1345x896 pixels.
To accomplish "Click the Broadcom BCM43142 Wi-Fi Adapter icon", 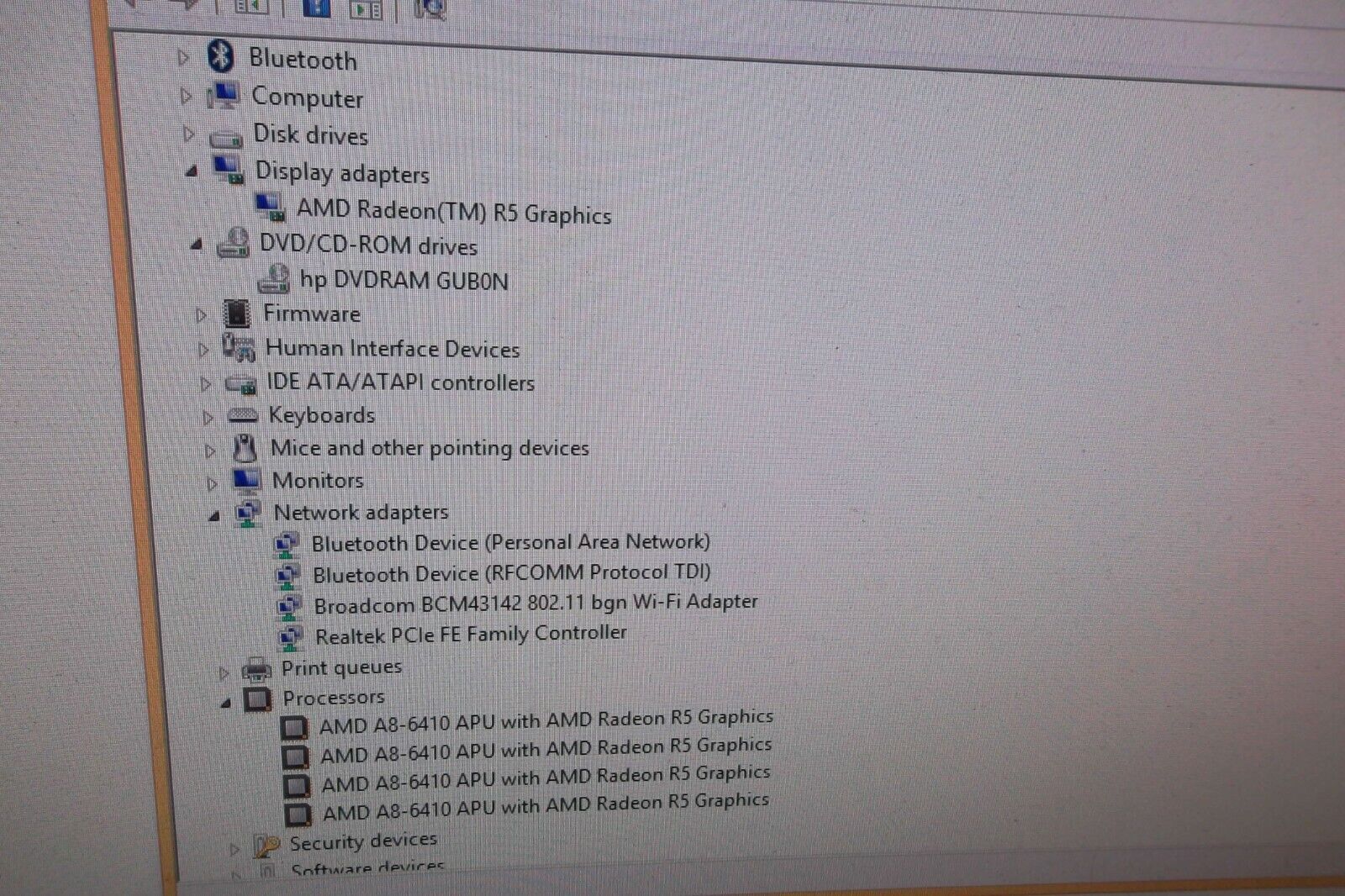I will click(289, 607).
